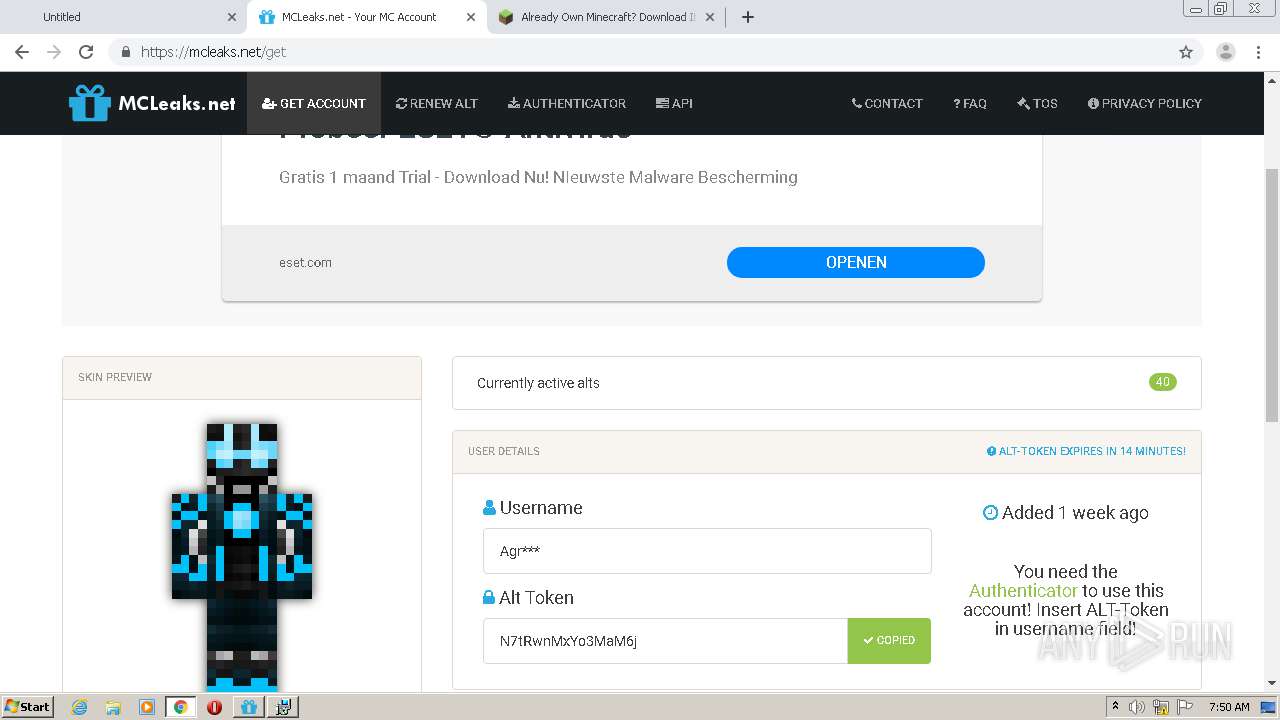Open the Privacy Policy page
The height and width of the screenshot is (720, 1280).
[1145, 103]
